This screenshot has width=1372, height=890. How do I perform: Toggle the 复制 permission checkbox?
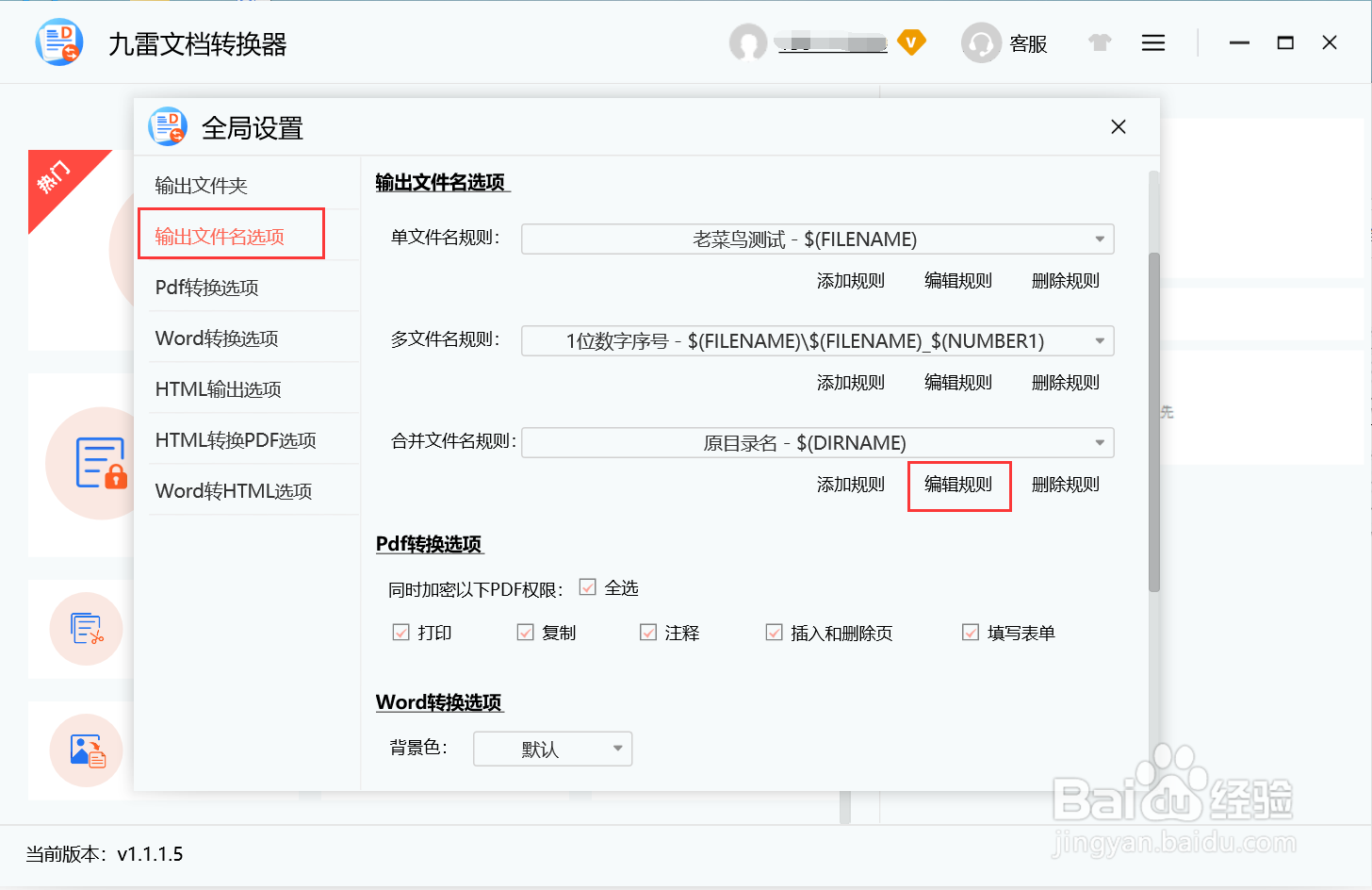point(526,633)
